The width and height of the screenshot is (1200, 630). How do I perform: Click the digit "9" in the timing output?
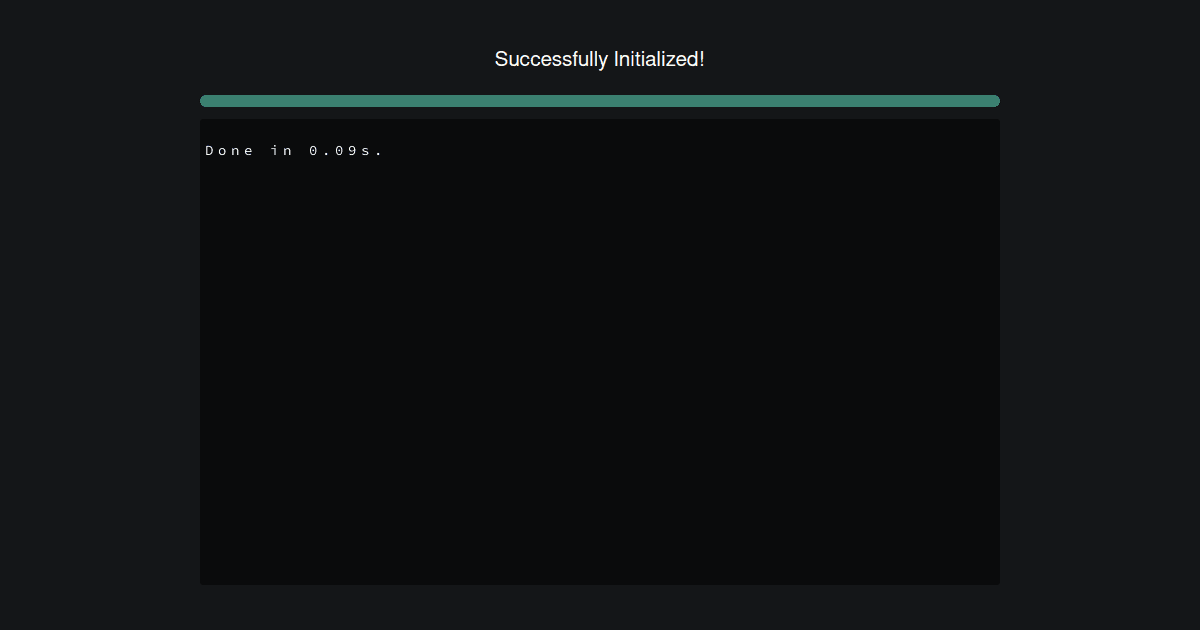tap(352, 151)
